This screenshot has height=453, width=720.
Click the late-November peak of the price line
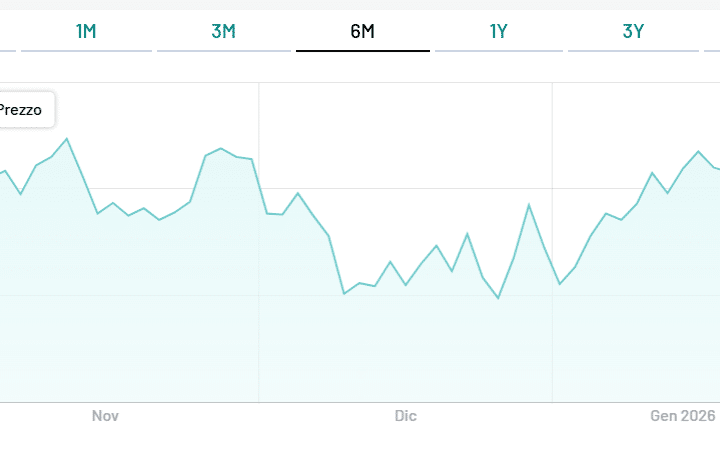[x=221, y=148]
